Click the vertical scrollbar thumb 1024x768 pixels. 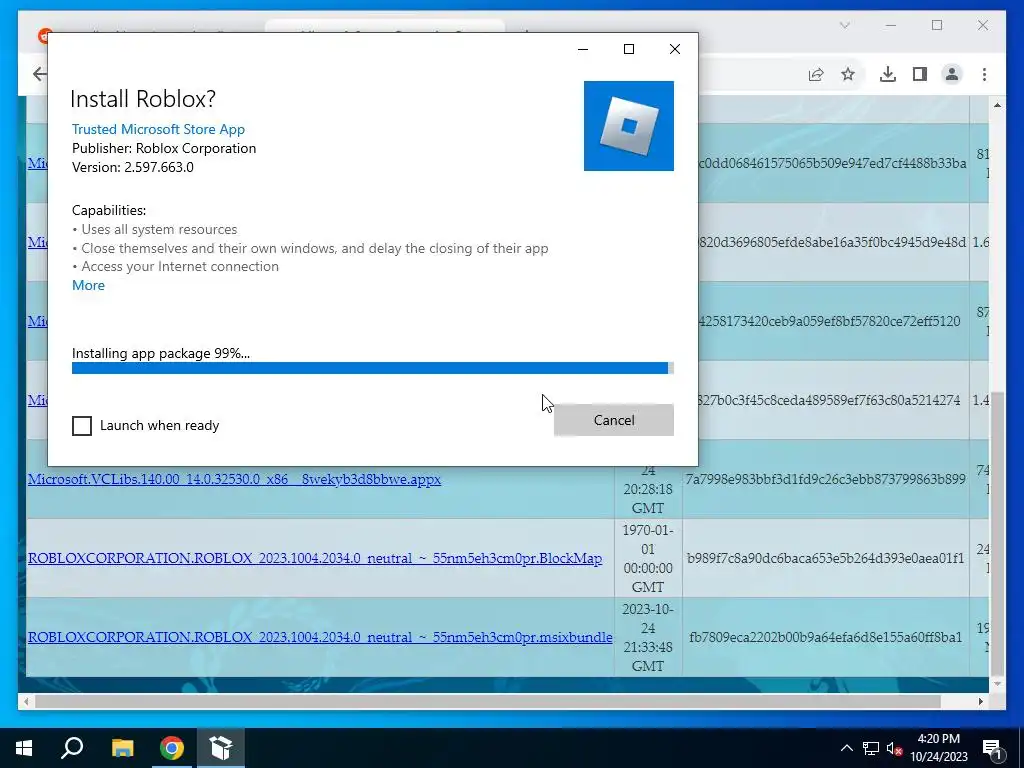(x=997, y=536)
